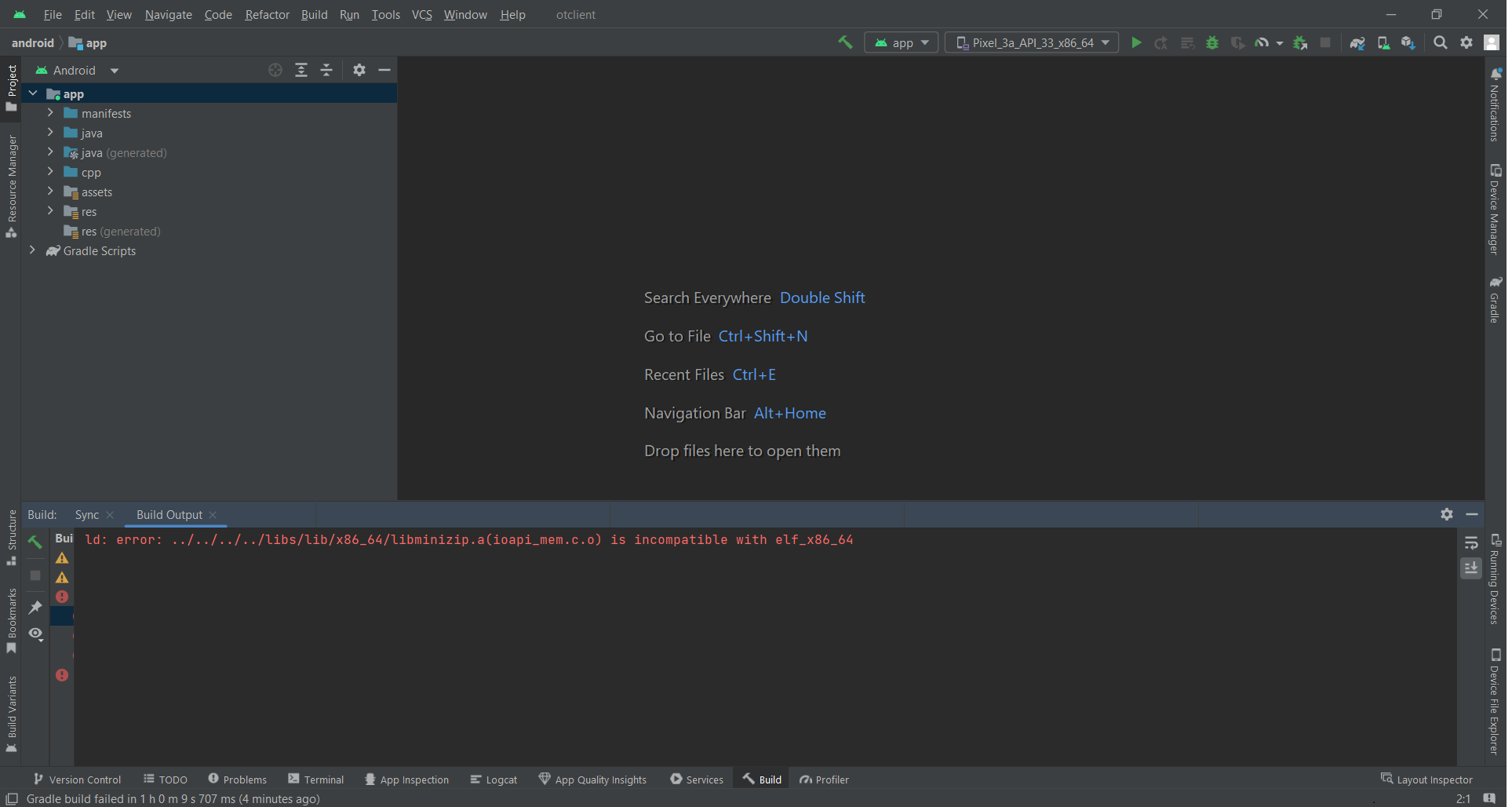Open the Gradle panel on the right
Image resolution: width=1512 pixels, height=807 pixels.
(x=1496, y=302)
